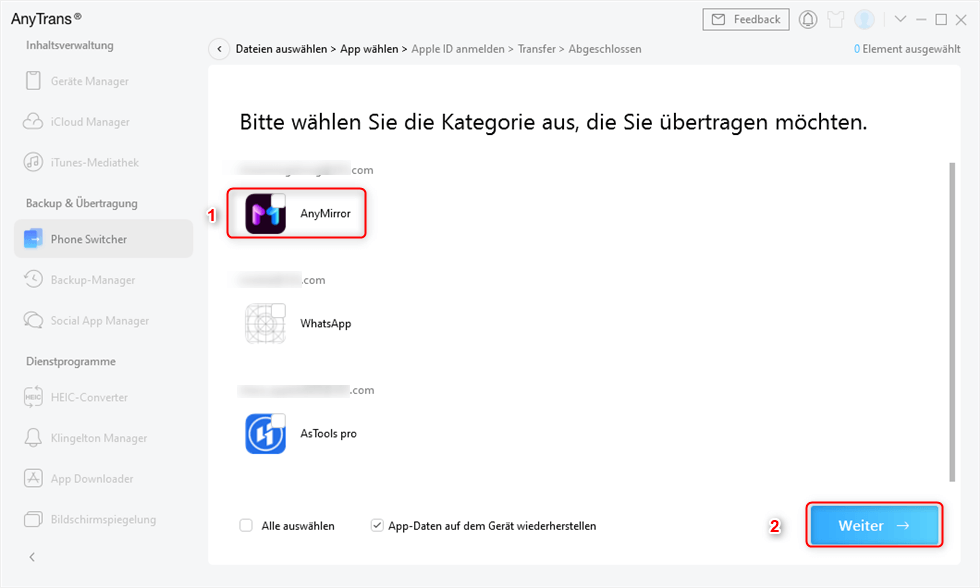The image size is (980, 588).
Task: Open the notifications bell
Action: click(808, 19)
